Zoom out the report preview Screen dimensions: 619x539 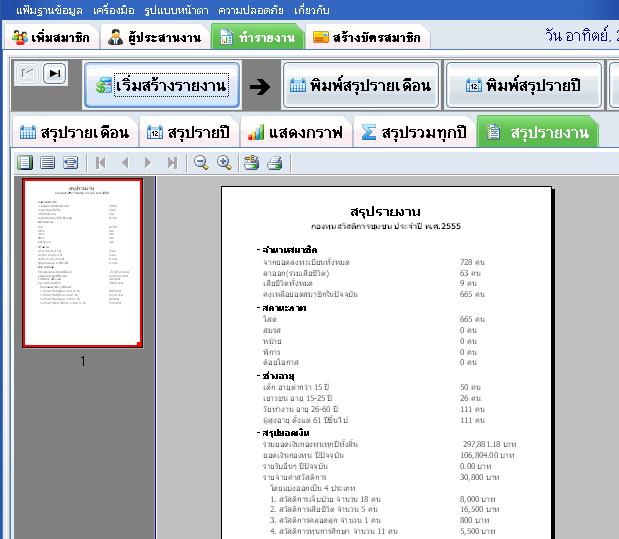pos(201,162)
